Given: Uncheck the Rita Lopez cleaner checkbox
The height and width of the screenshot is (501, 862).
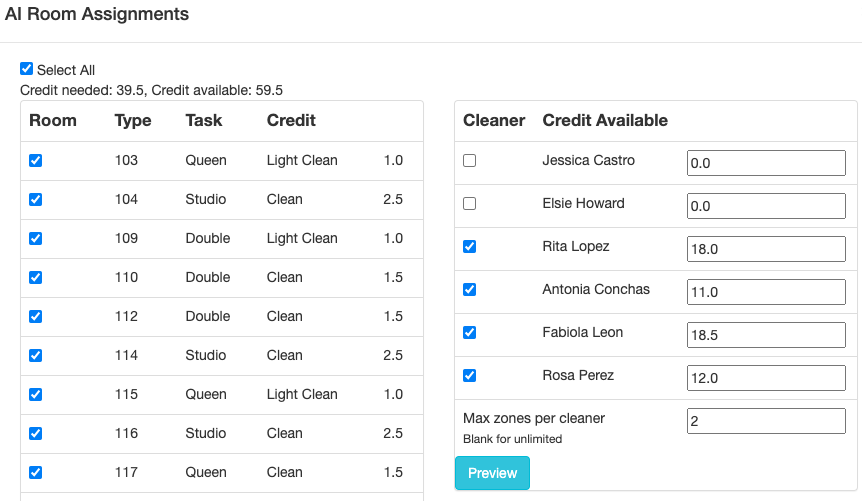Looking at the screenshot, I should coord(469,246).
